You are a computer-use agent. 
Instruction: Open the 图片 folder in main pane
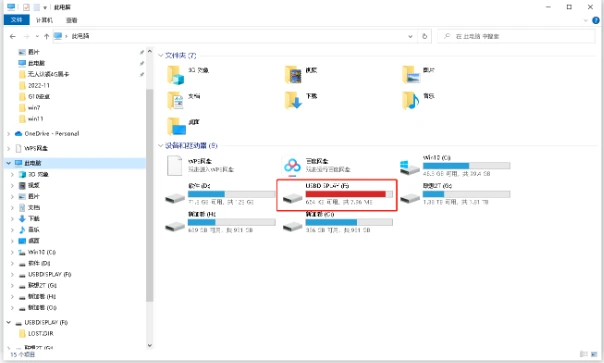418,74
